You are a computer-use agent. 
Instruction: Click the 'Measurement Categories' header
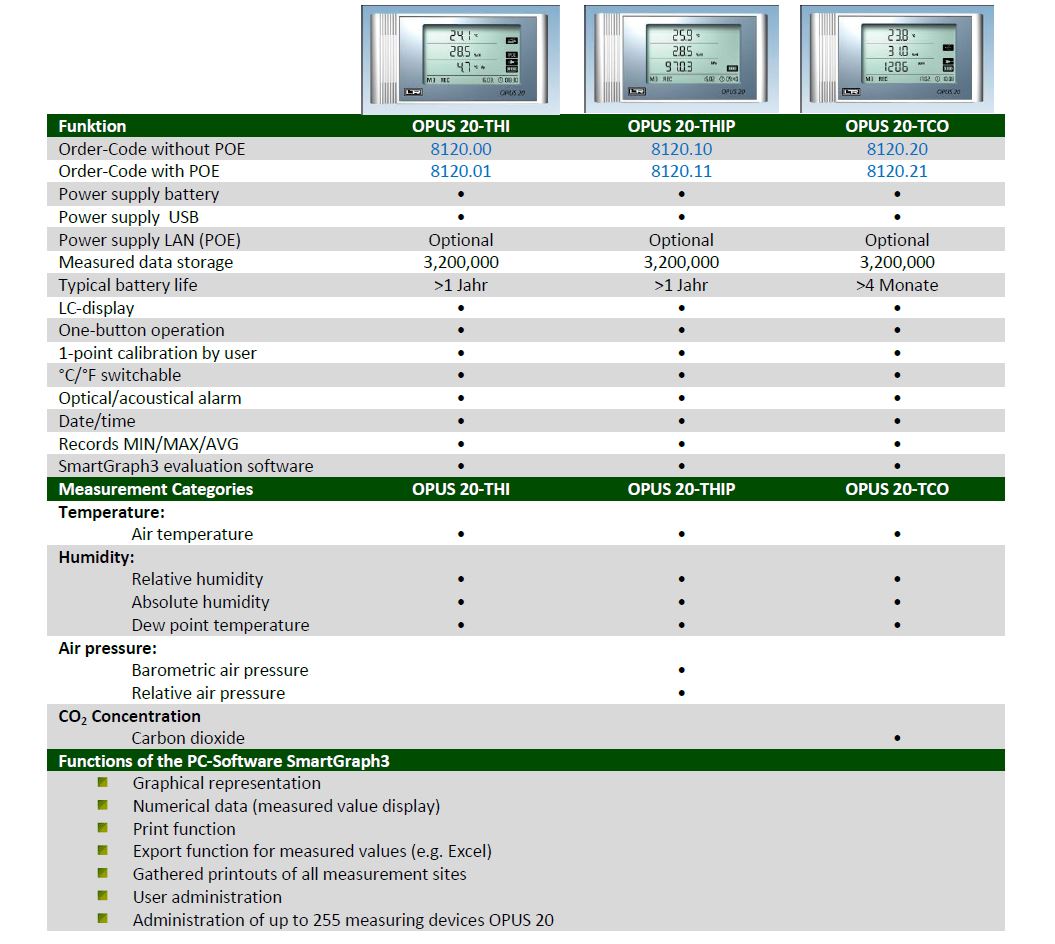click(x=155, y=489)
